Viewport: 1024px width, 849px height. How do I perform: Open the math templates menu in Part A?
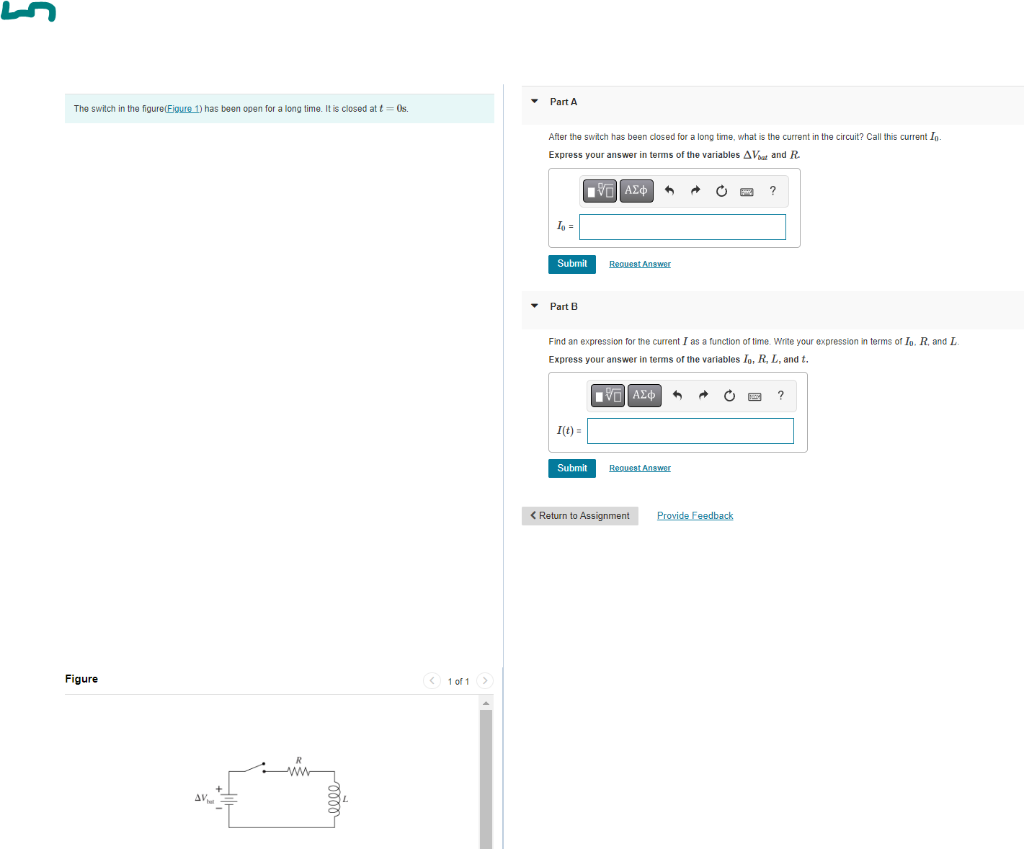click(x=599, y=190)
